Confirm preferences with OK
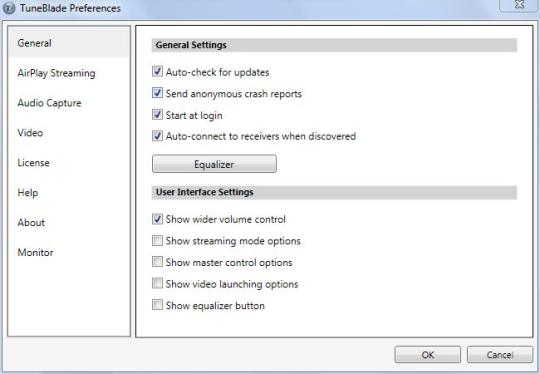 coord(428,355)
